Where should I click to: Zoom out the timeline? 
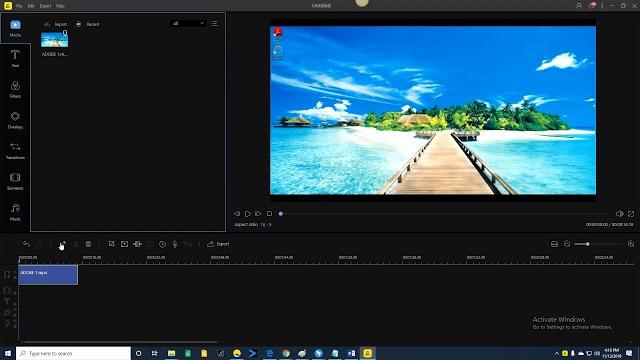[567, 244]
